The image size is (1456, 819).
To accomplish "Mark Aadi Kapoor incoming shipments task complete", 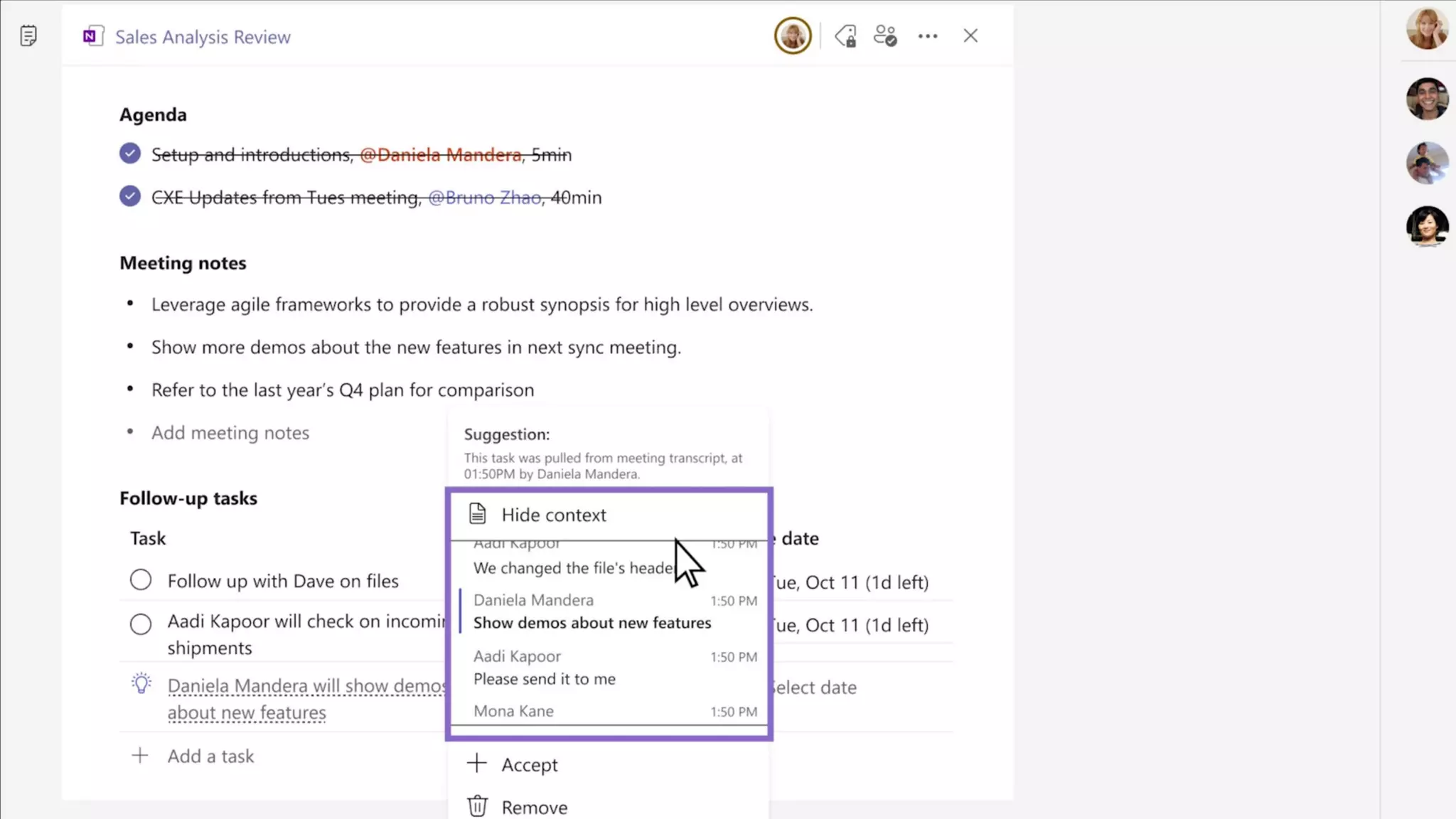I will click(141, 623).
